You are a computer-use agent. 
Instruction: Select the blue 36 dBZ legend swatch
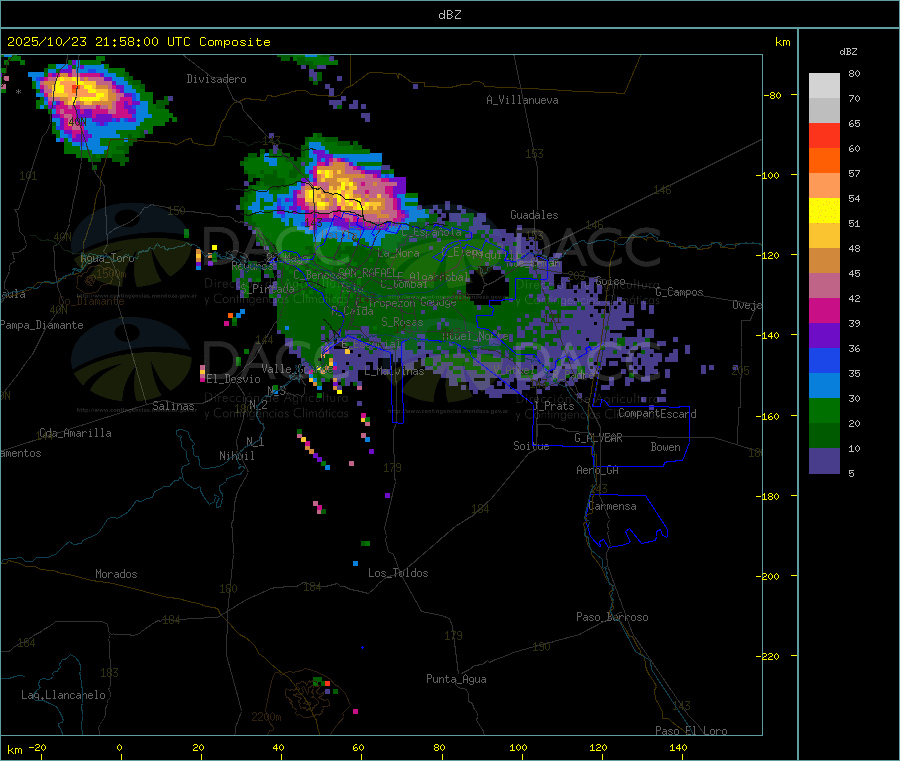(824, 360)
